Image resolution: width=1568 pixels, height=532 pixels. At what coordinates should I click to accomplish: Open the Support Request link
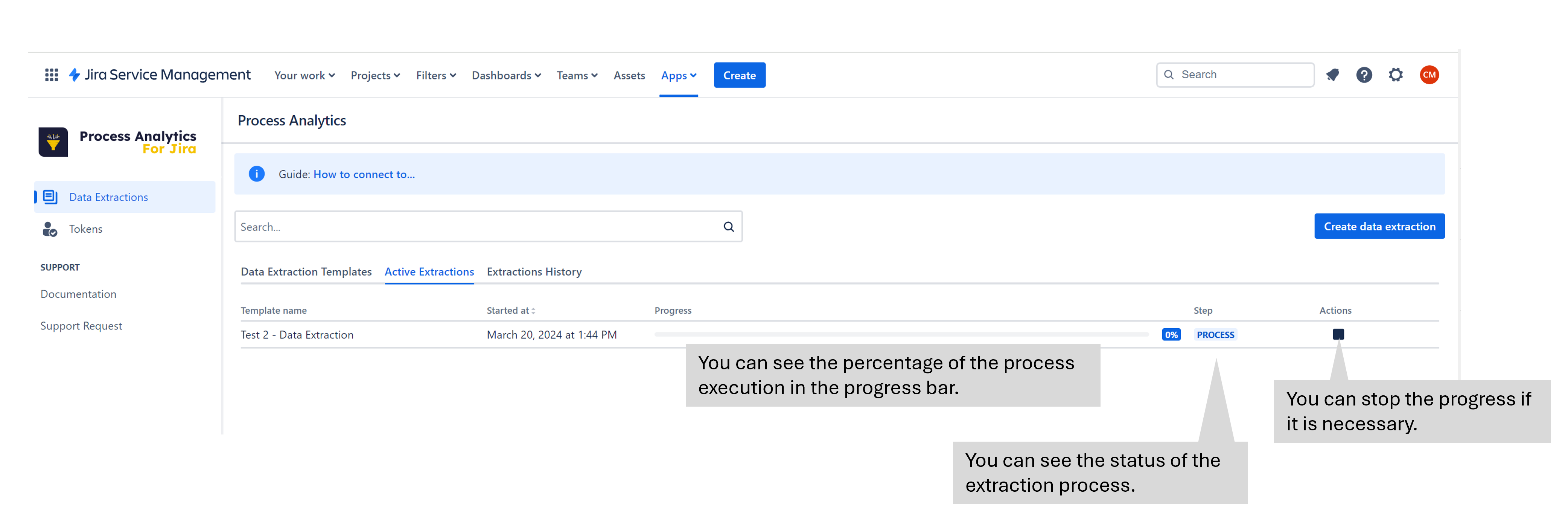pos(81,326)
